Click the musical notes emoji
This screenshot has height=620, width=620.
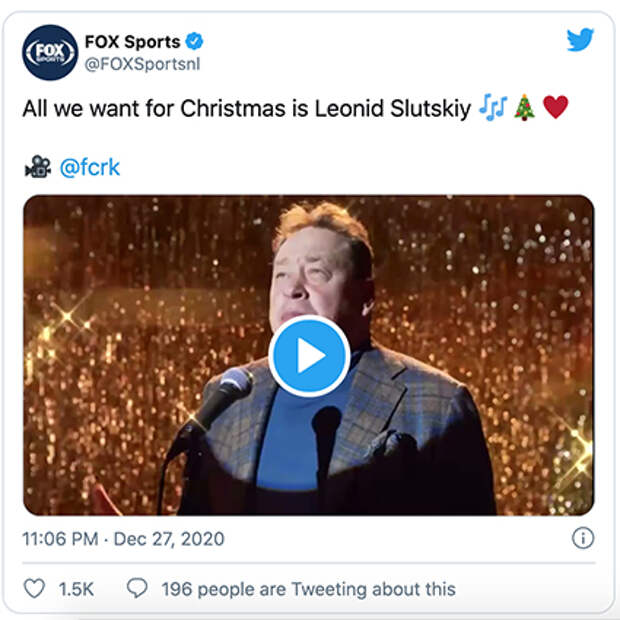click(x=493, y=108)
